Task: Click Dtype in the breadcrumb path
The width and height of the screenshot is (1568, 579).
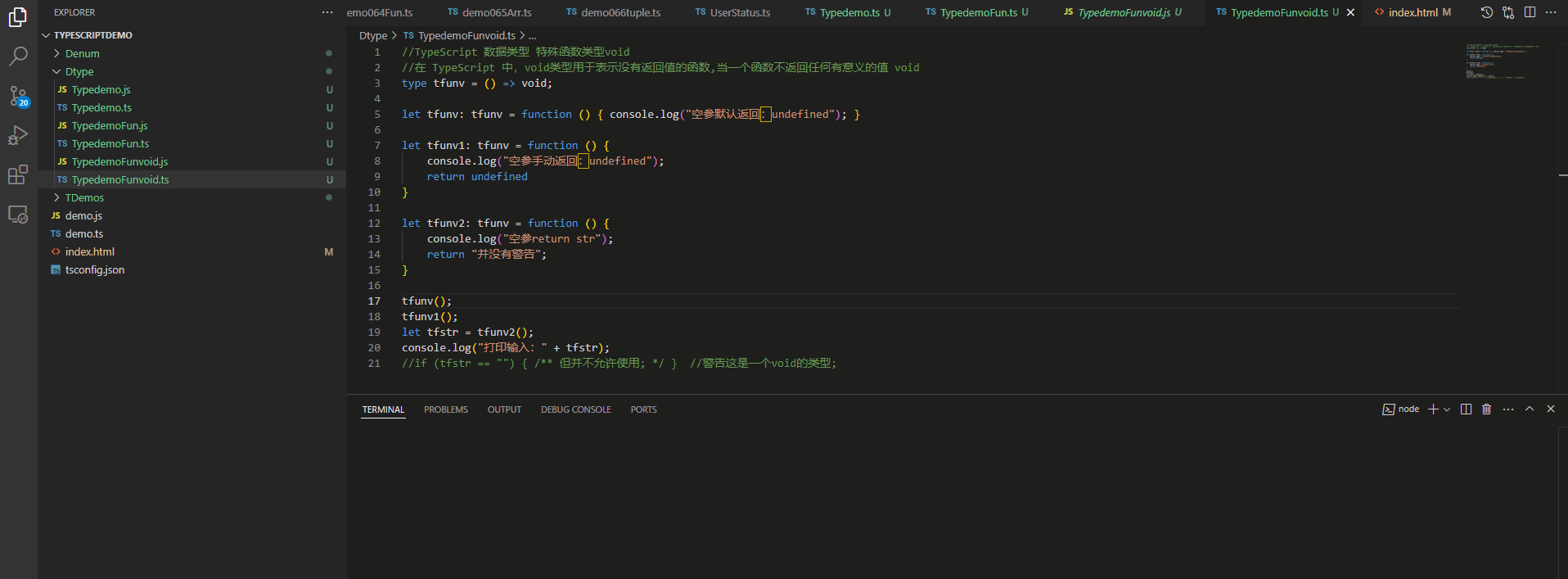Action: [x=373, y=35]
